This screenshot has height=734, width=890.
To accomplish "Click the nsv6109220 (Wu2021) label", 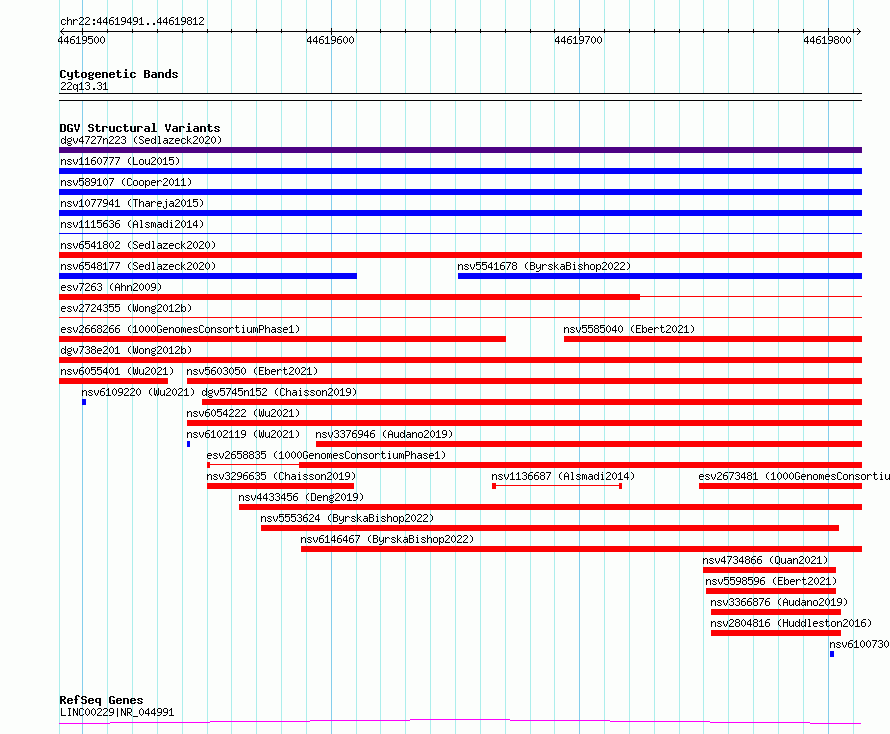I will point(138,392).
